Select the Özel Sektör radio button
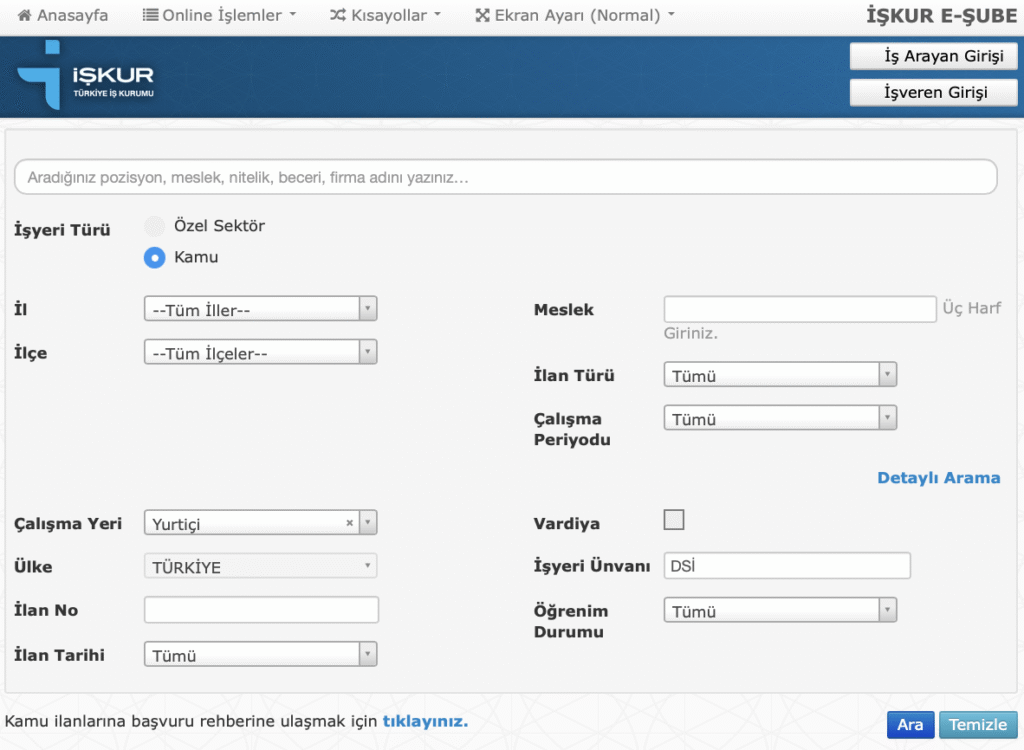The image size is (1024, 750). click(154, 227)
